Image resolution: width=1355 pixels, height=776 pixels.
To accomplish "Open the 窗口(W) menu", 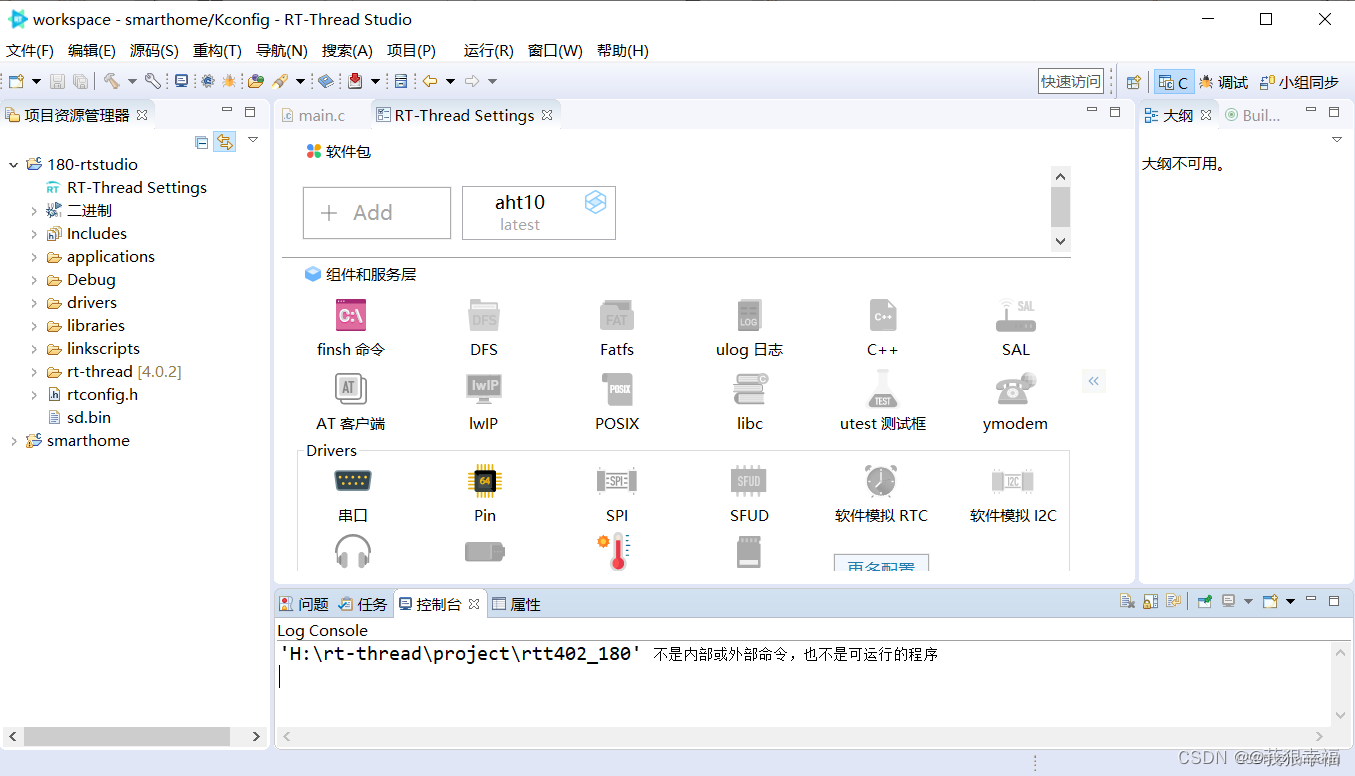I will (555, 51).
